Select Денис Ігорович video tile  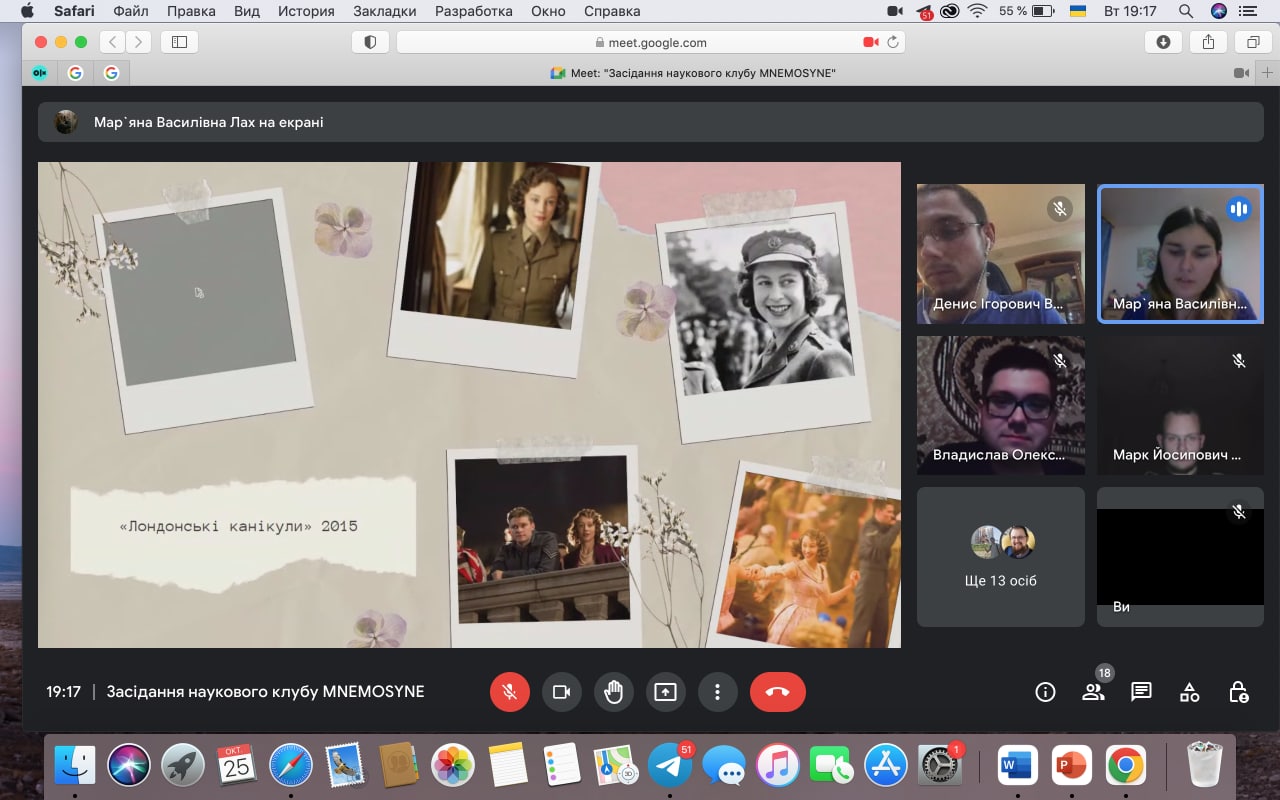pos(1000,253)
